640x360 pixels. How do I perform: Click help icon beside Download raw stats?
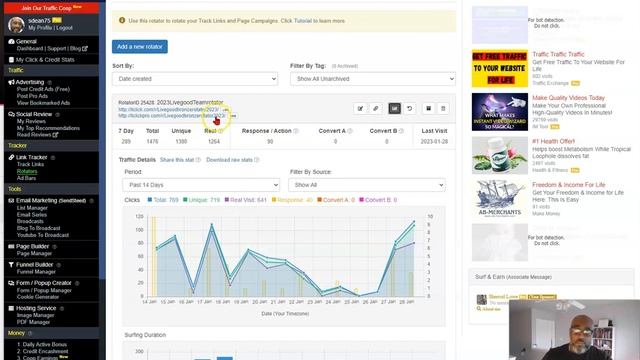tap(257, 160)
